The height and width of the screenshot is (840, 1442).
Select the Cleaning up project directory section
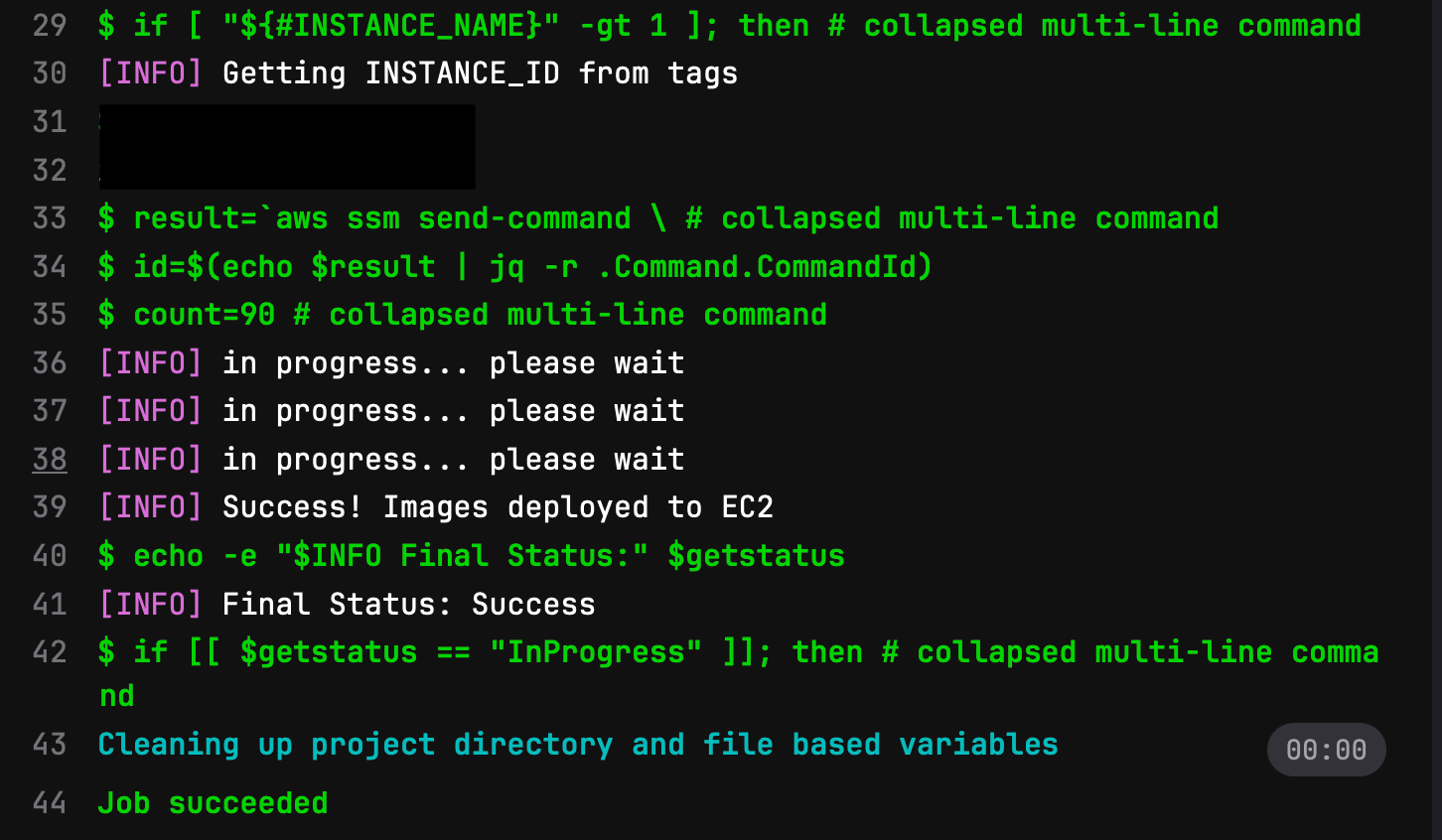(x=578, y=745)
